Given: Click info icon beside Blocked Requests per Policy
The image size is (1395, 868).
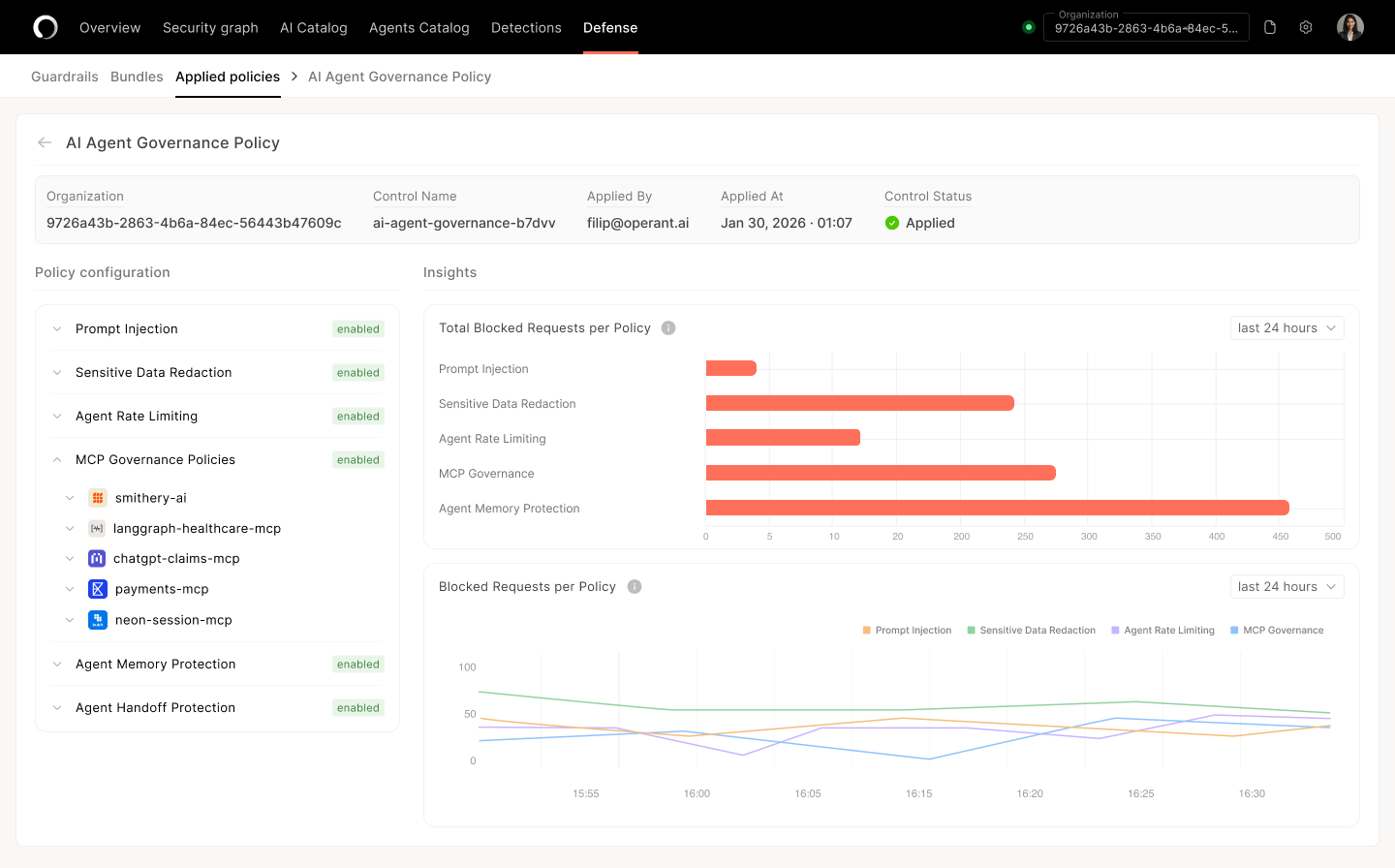Looking at the screenshot, I should [635, 587].
